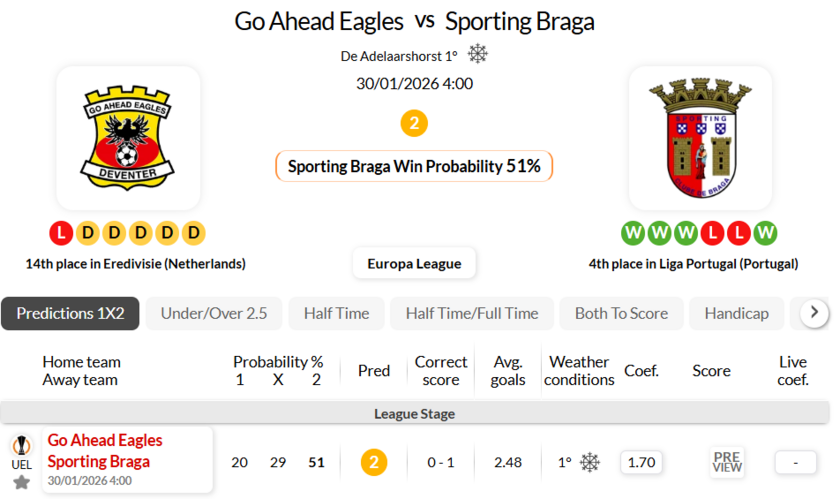Open the match PREVIEW button

coord(727,462)
